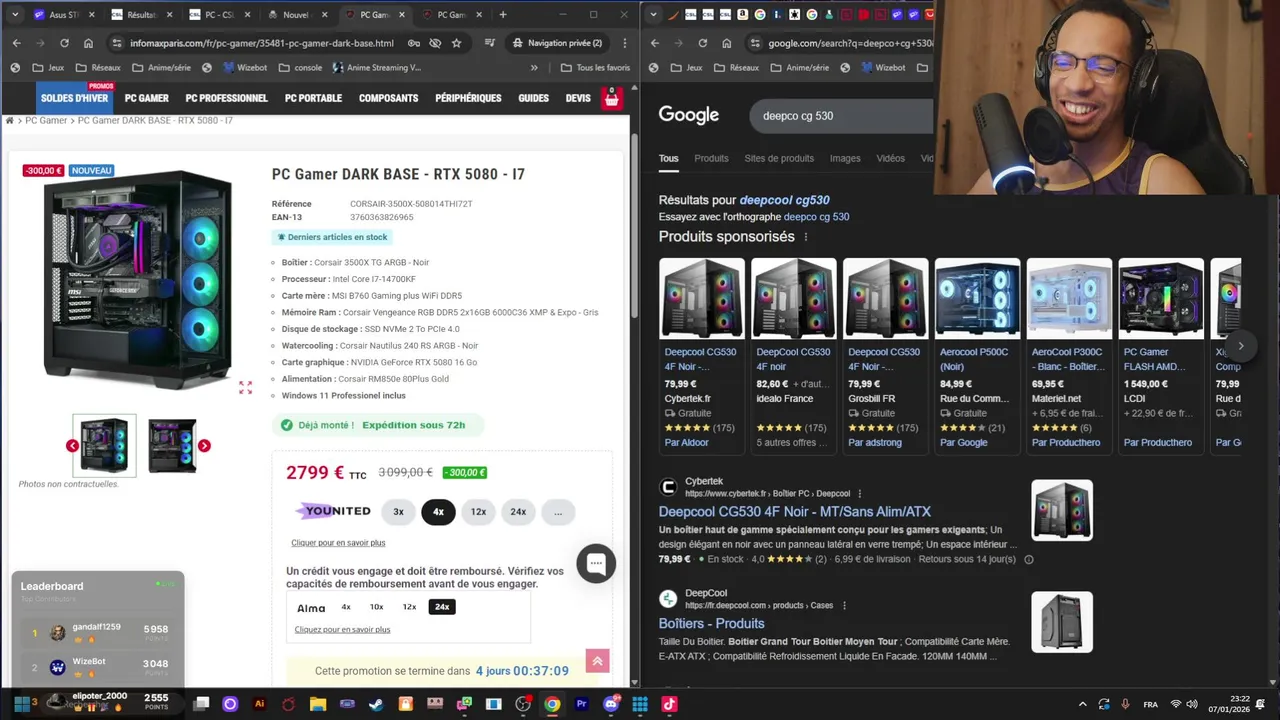Switch to Chrome in the taskbar

(552, 704)
